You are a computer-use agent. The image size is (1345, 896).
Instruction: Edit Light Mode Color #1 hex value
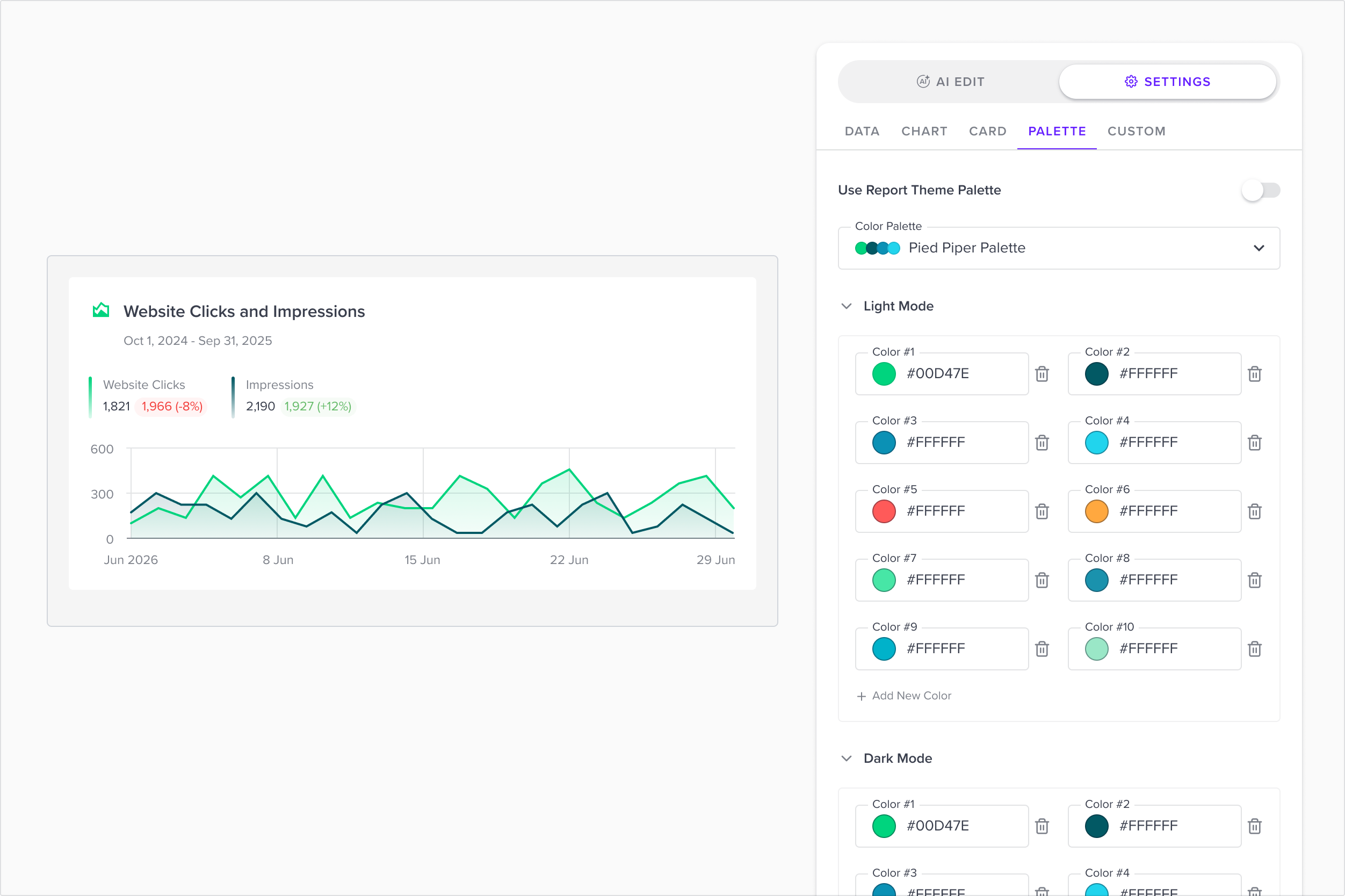938,374
